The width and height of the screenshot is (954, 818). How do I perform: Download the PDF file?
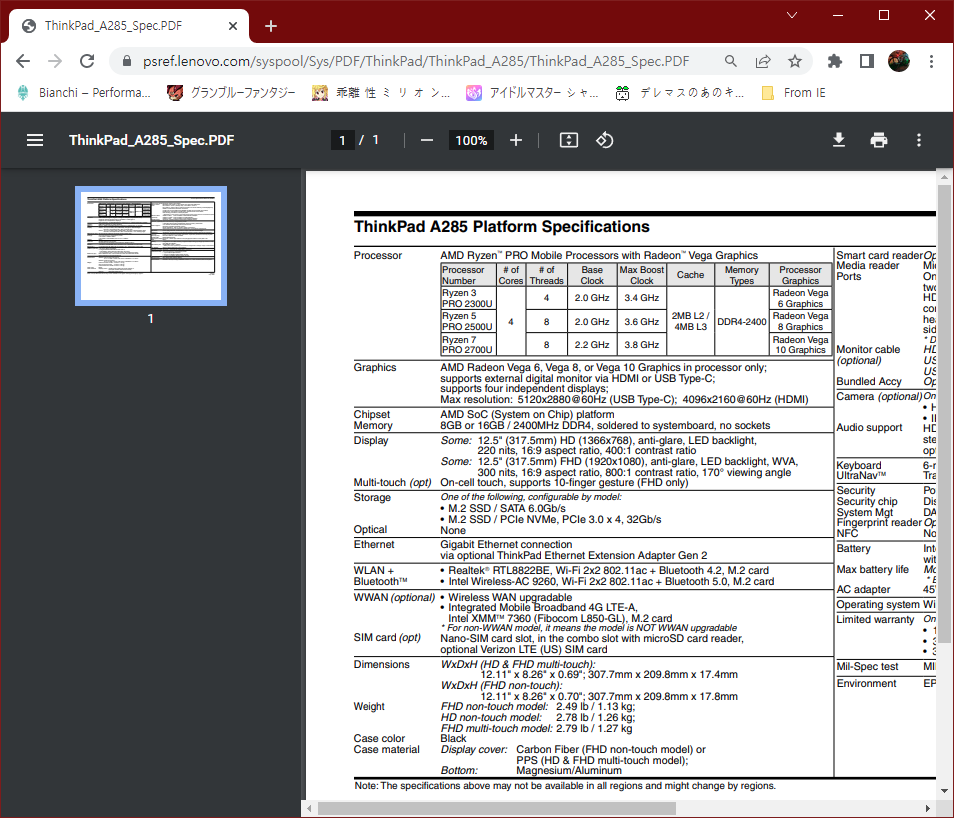coord(838,140)
